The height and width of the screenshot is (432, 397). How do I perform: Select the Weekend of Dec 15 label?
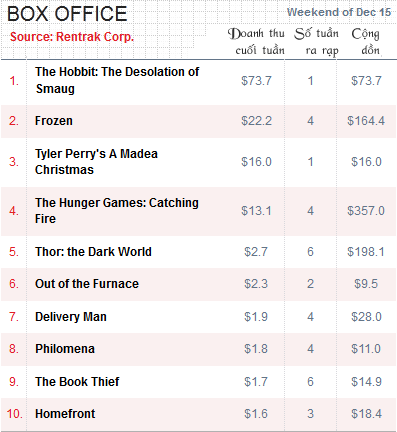pos(339,12)
